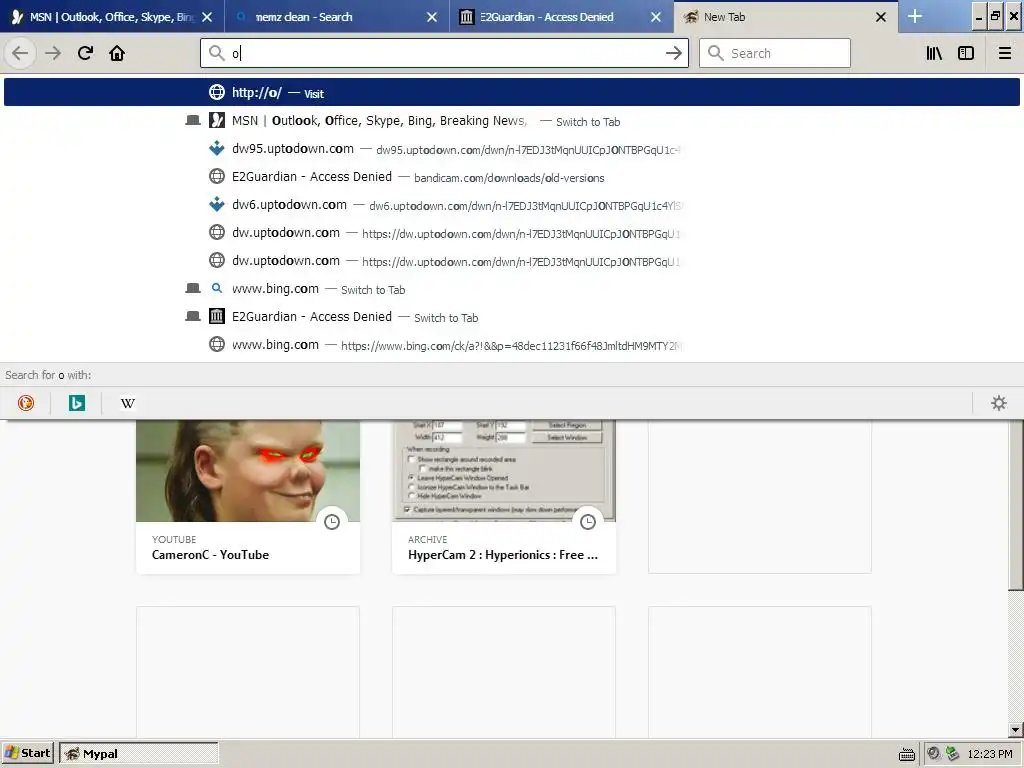Screen dimensions: 1024x768
Task: Click the address bar input field
Action: click(x=444, y=53)
